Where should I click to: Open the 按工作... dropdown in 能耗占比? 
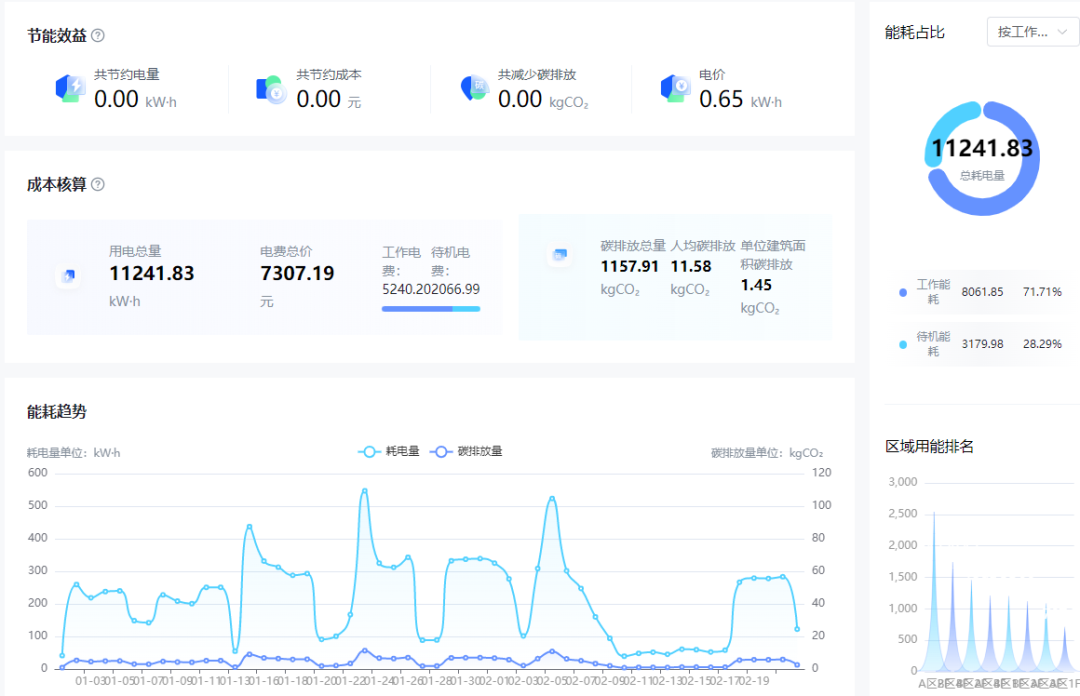click(x=1032, y=32)
